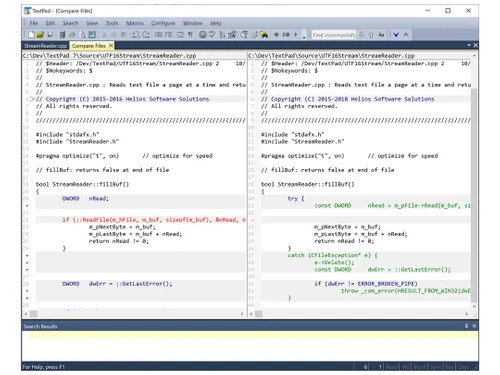Increase the block indent
500x375 pixels.
(168, 35)
